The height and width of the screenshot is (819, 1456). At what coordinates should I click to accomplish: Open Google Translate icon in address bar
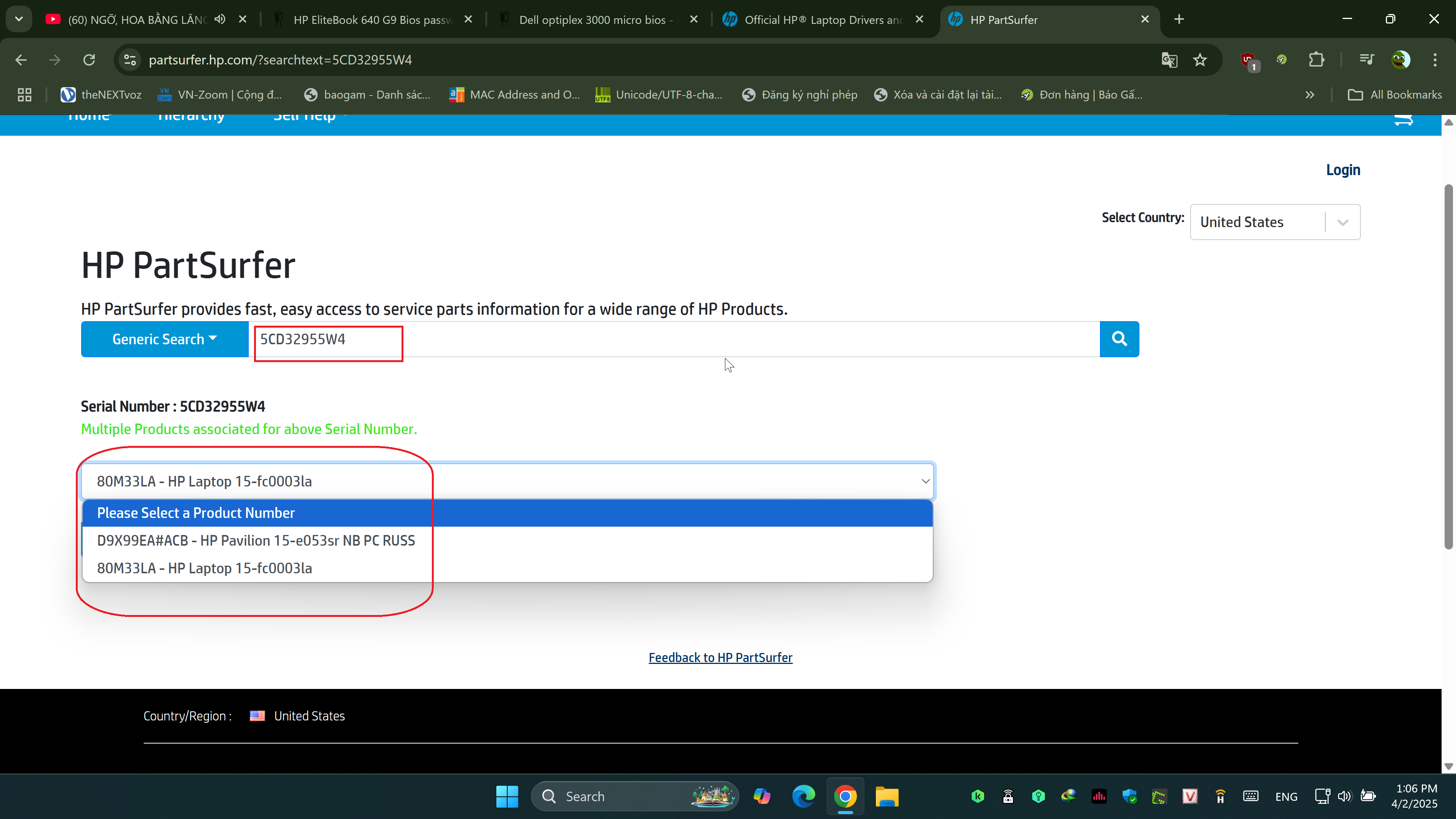click(1169, 60)
